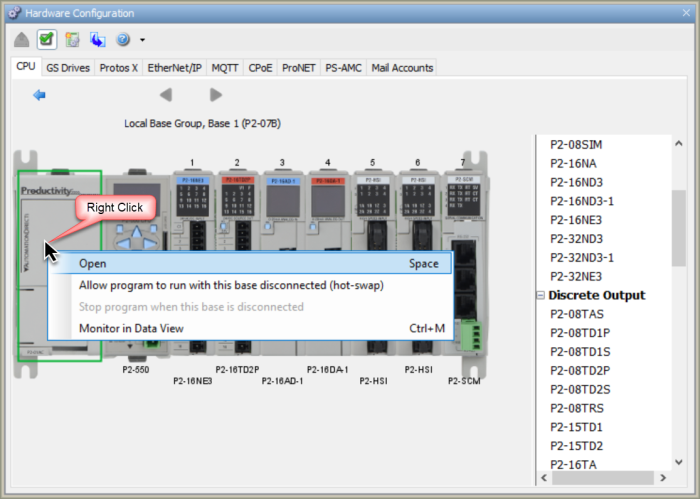Open the toolbar overflow dropdown arrow
This screenshot has width=700, height=499.
click(143, 41)
